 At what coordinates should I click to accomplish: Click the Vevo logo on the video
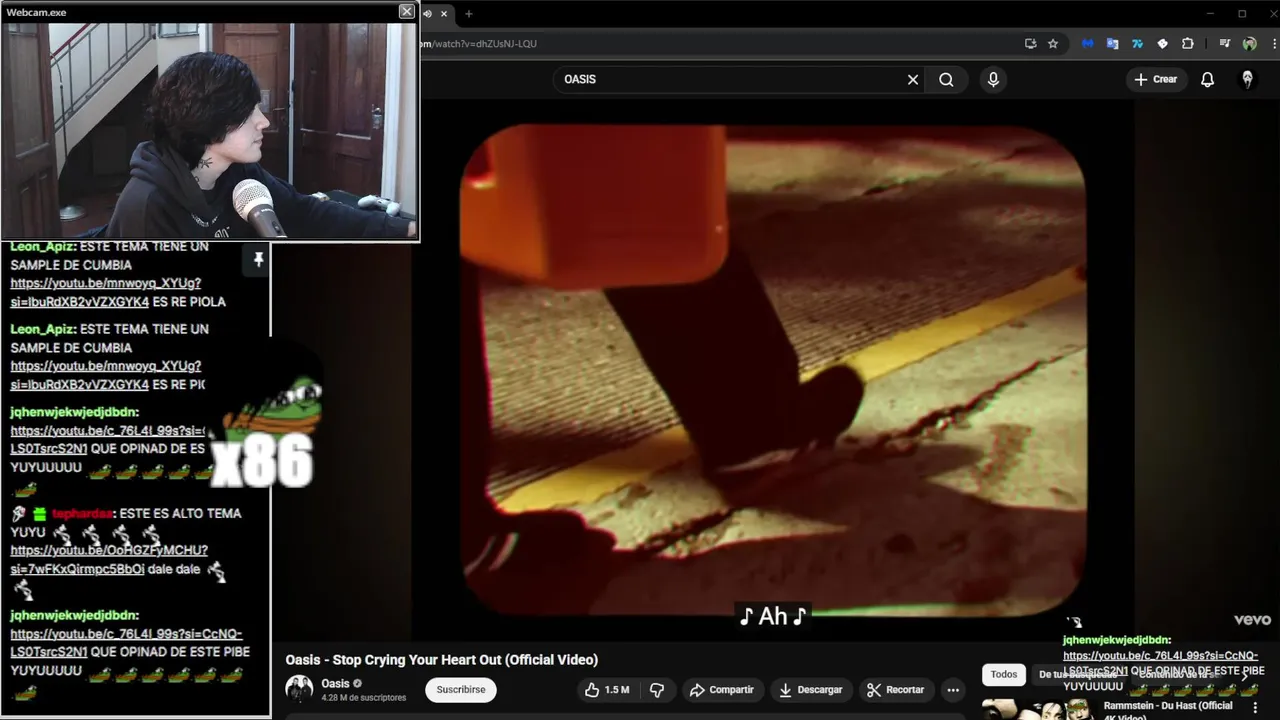[1252, 620]
